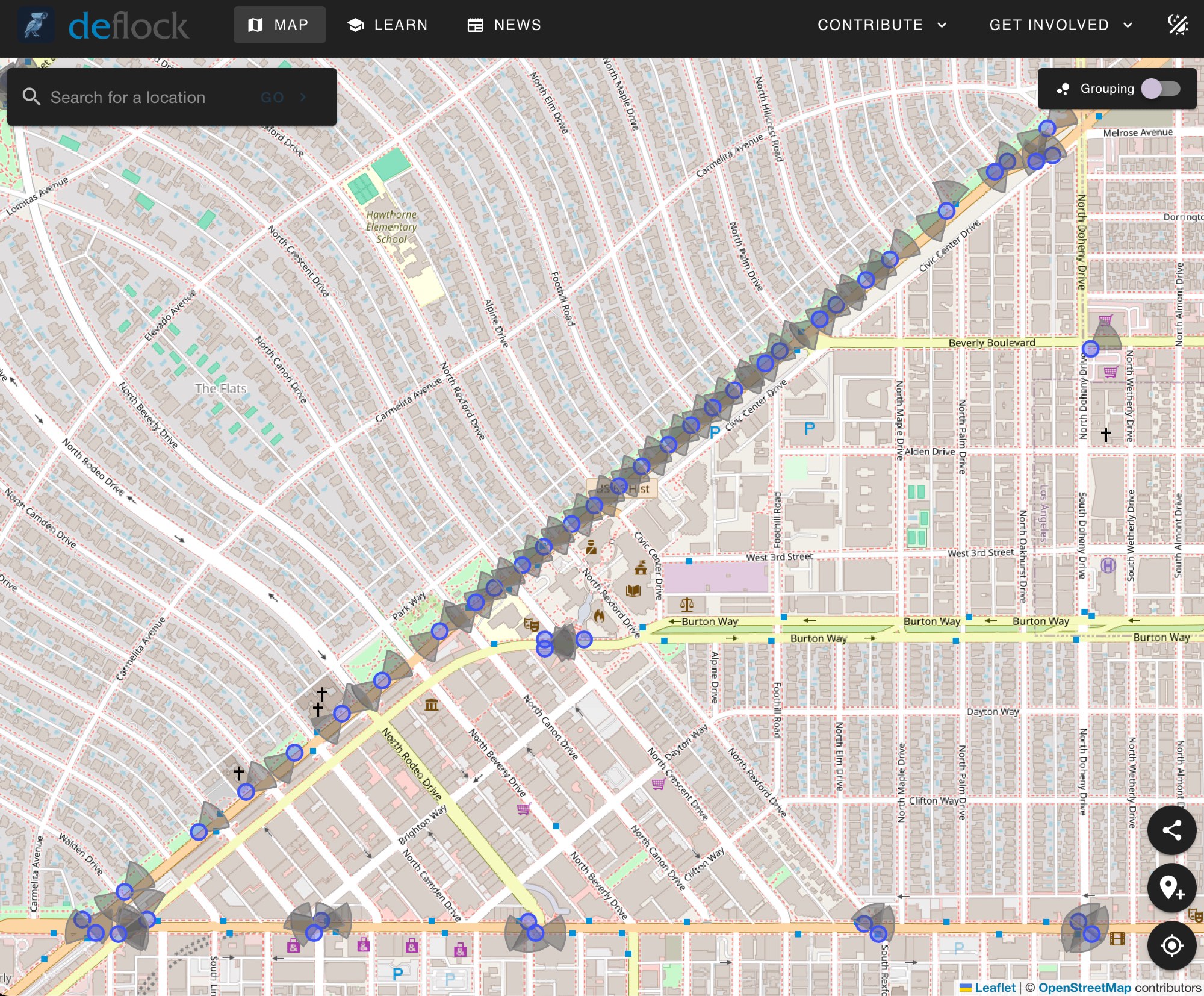
Task: Click the DeFlock bird logo icon
Action: 36,25
